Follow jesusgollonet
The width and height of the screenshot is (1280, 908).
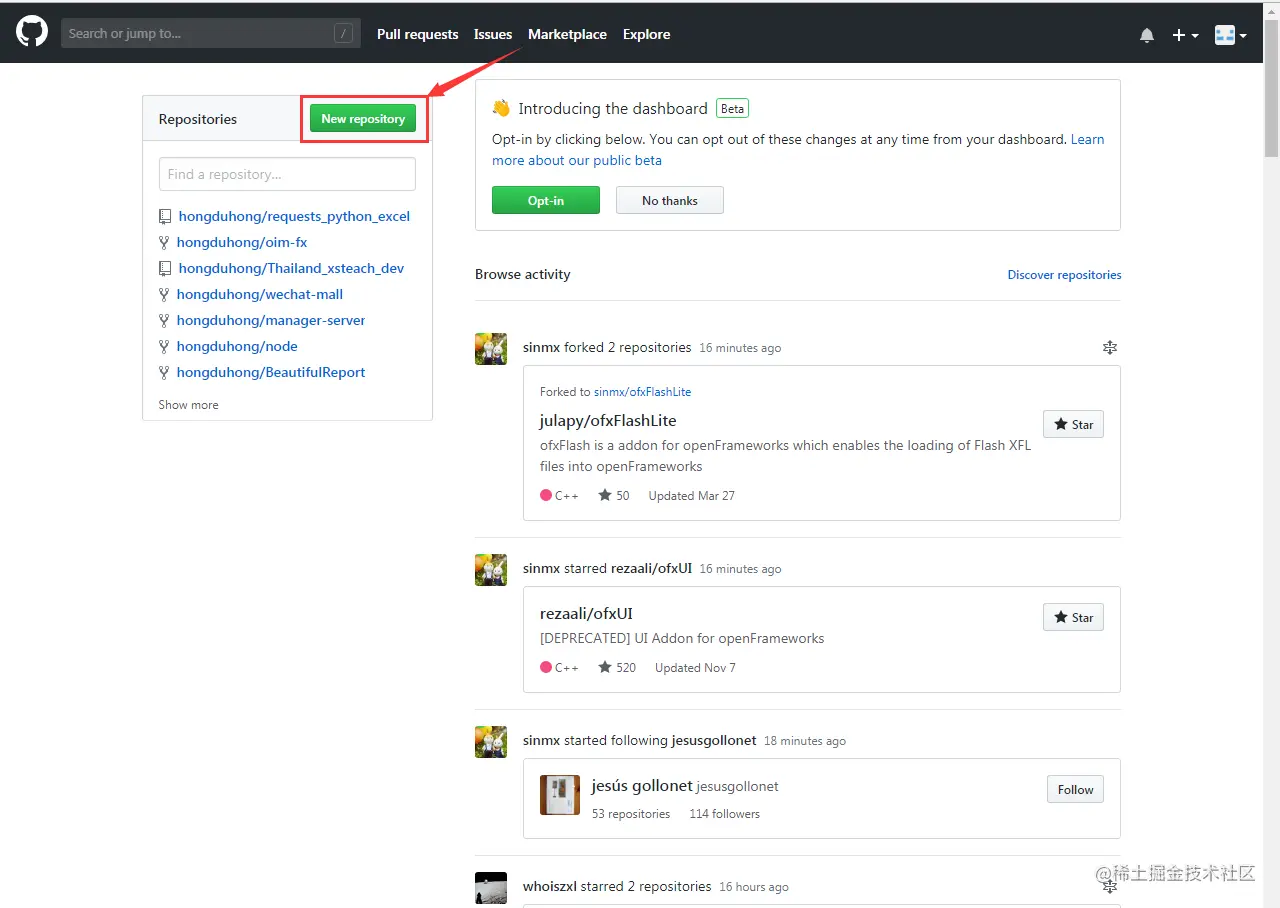tap(1076, 790)
